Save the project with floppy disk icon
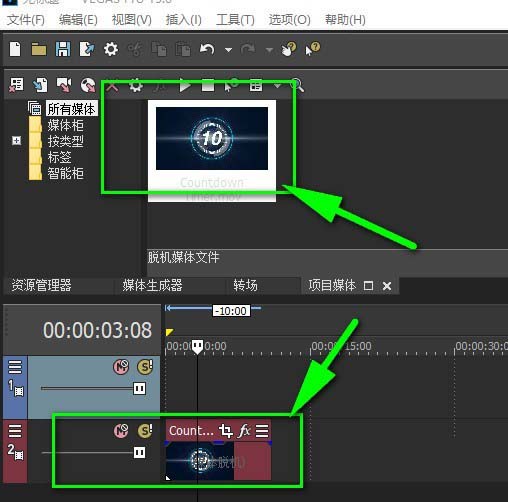Viewport: 508px width, 502px height. tap(63, 49)
